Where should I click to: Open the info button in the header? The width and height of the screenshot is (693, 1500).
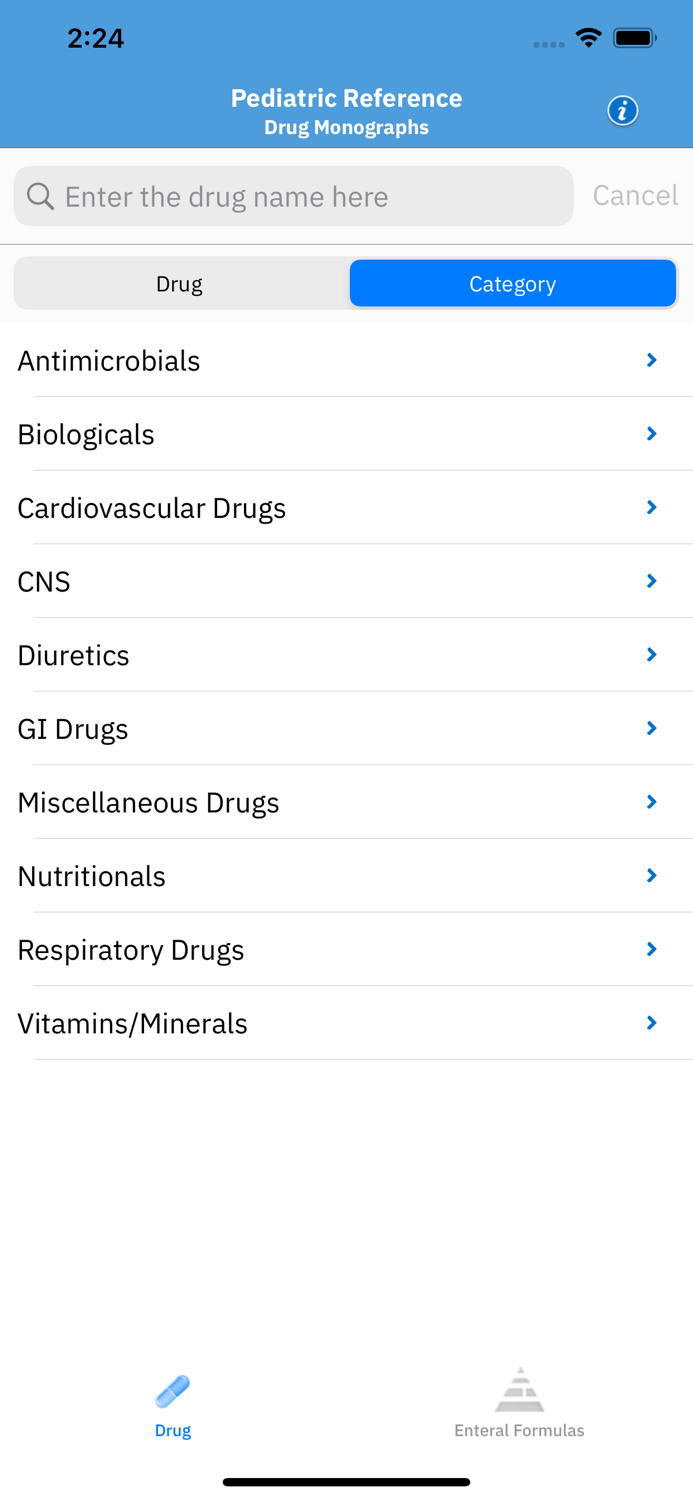[622, 110]
